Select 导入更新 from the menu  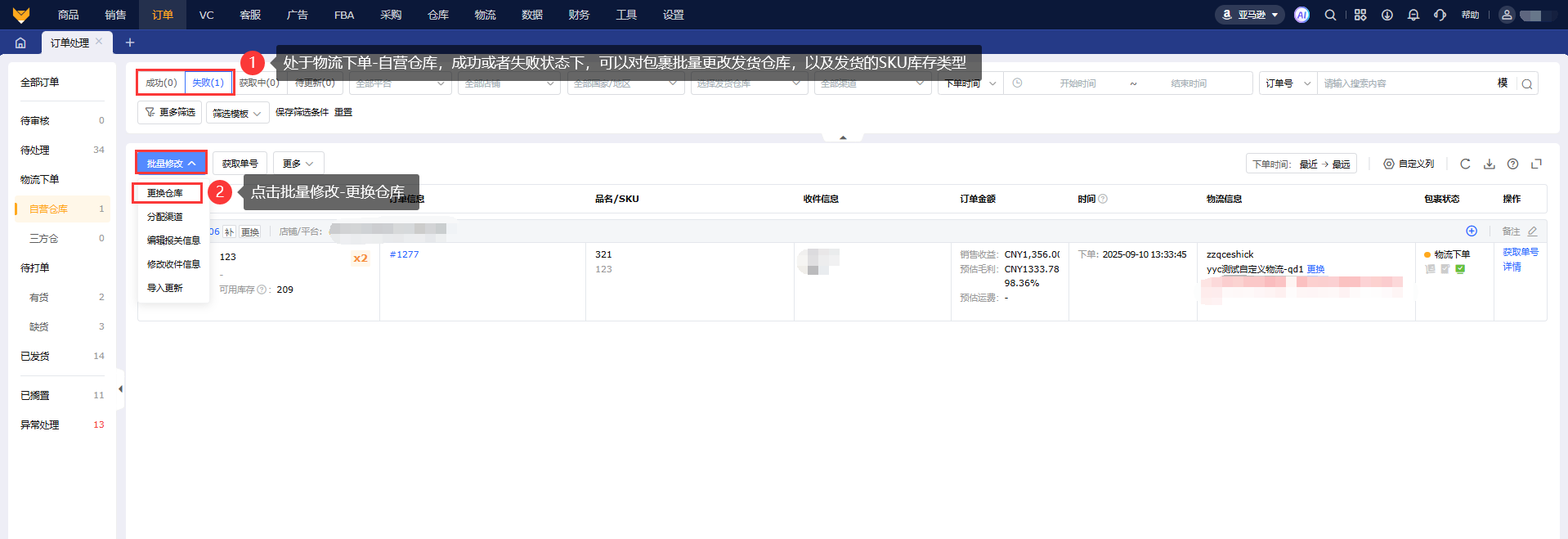(x=165, y=288)
